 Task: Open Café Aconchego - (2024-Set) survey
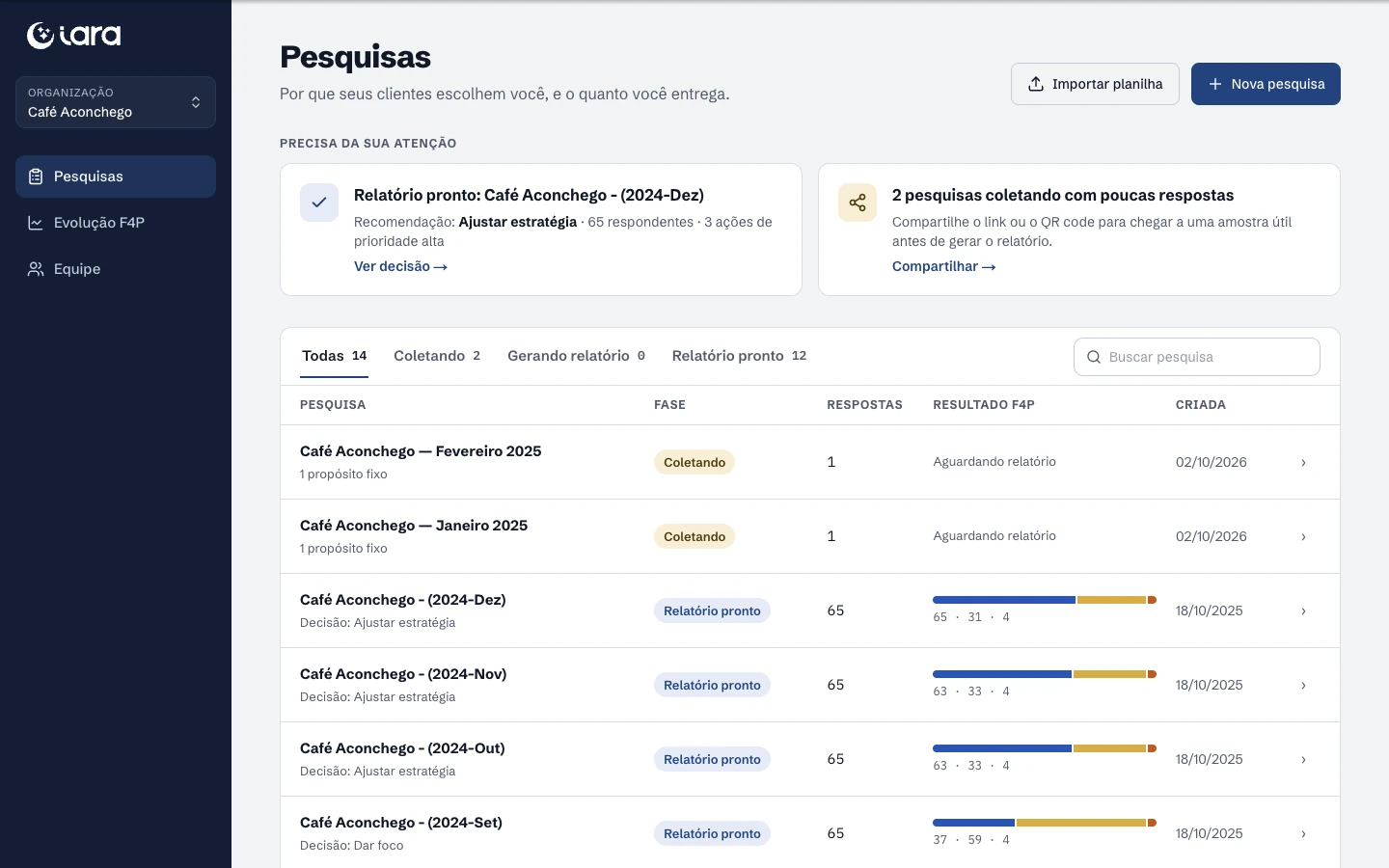point(401,823)
